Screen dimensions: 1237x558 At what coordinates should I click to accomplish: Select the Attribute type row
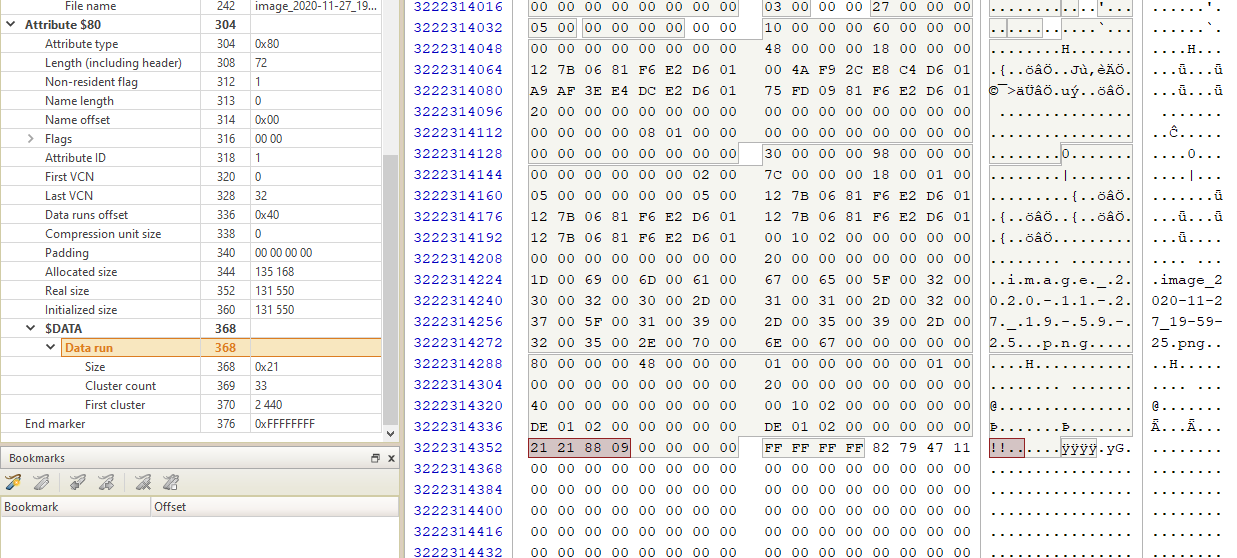click(x=191, y=44)
